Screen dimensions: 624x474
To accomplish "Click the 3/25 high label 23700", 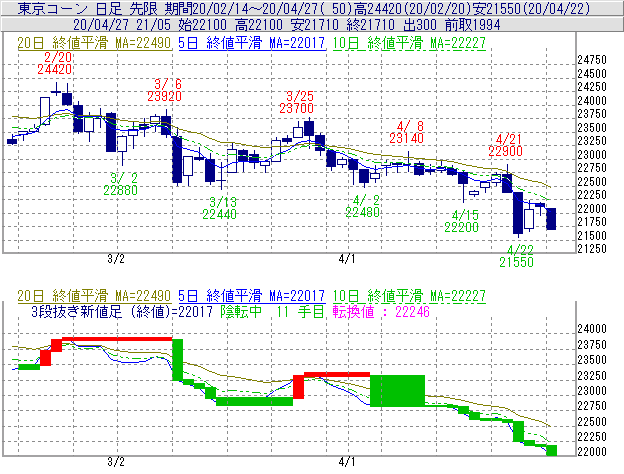I will coord(296,108).
